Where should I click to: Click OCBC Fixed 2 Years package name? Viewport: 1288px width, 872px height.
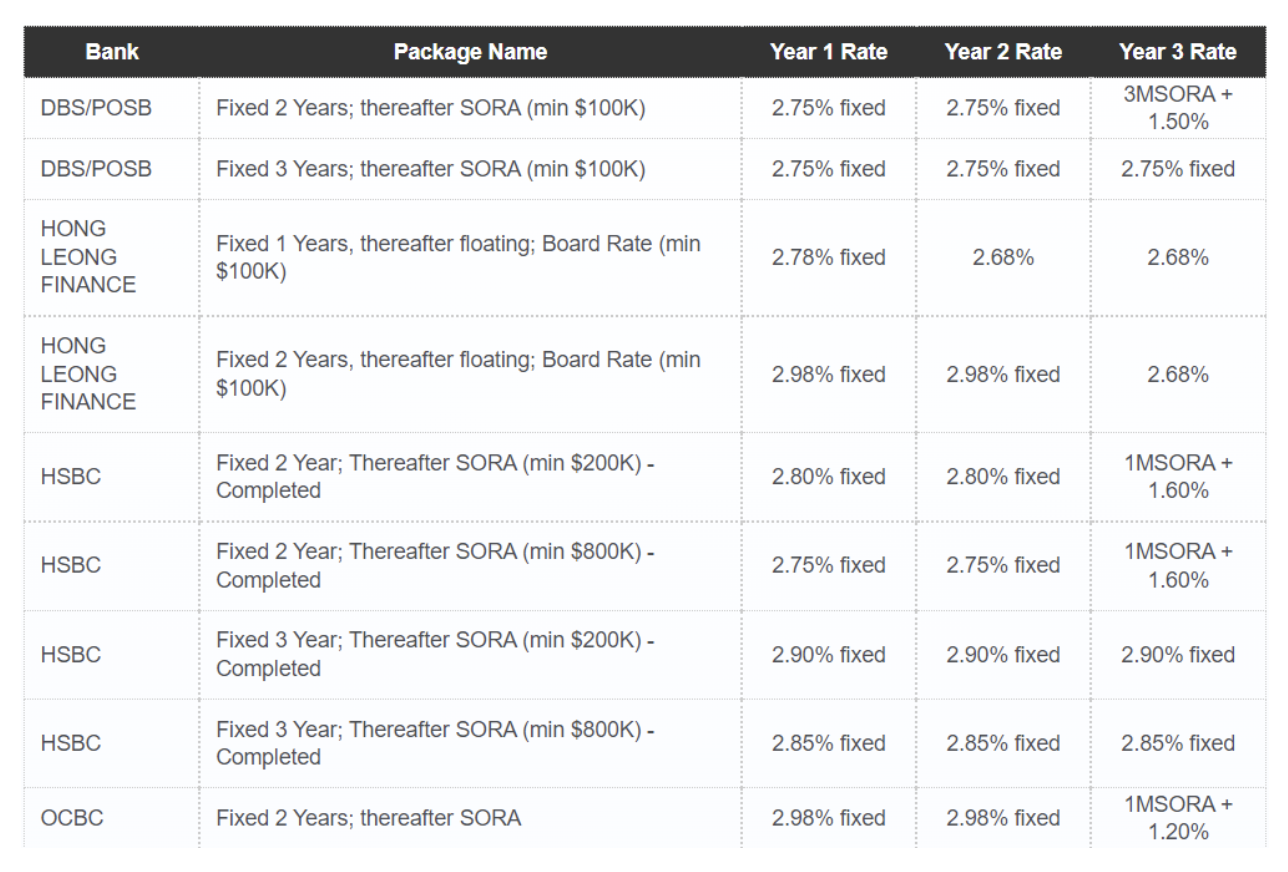click(x=368, y=818)
